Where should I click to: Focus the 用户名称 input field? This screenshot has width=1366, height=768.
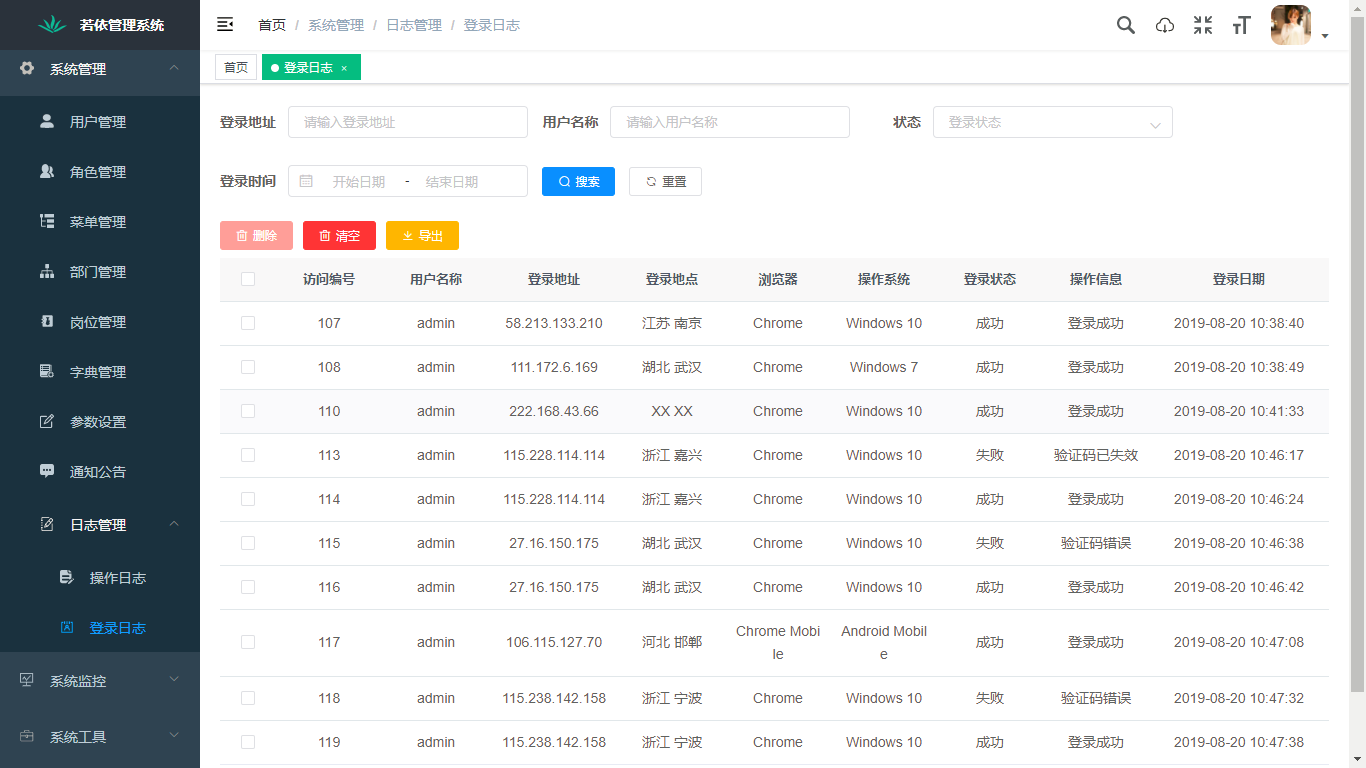coord(730,122)
